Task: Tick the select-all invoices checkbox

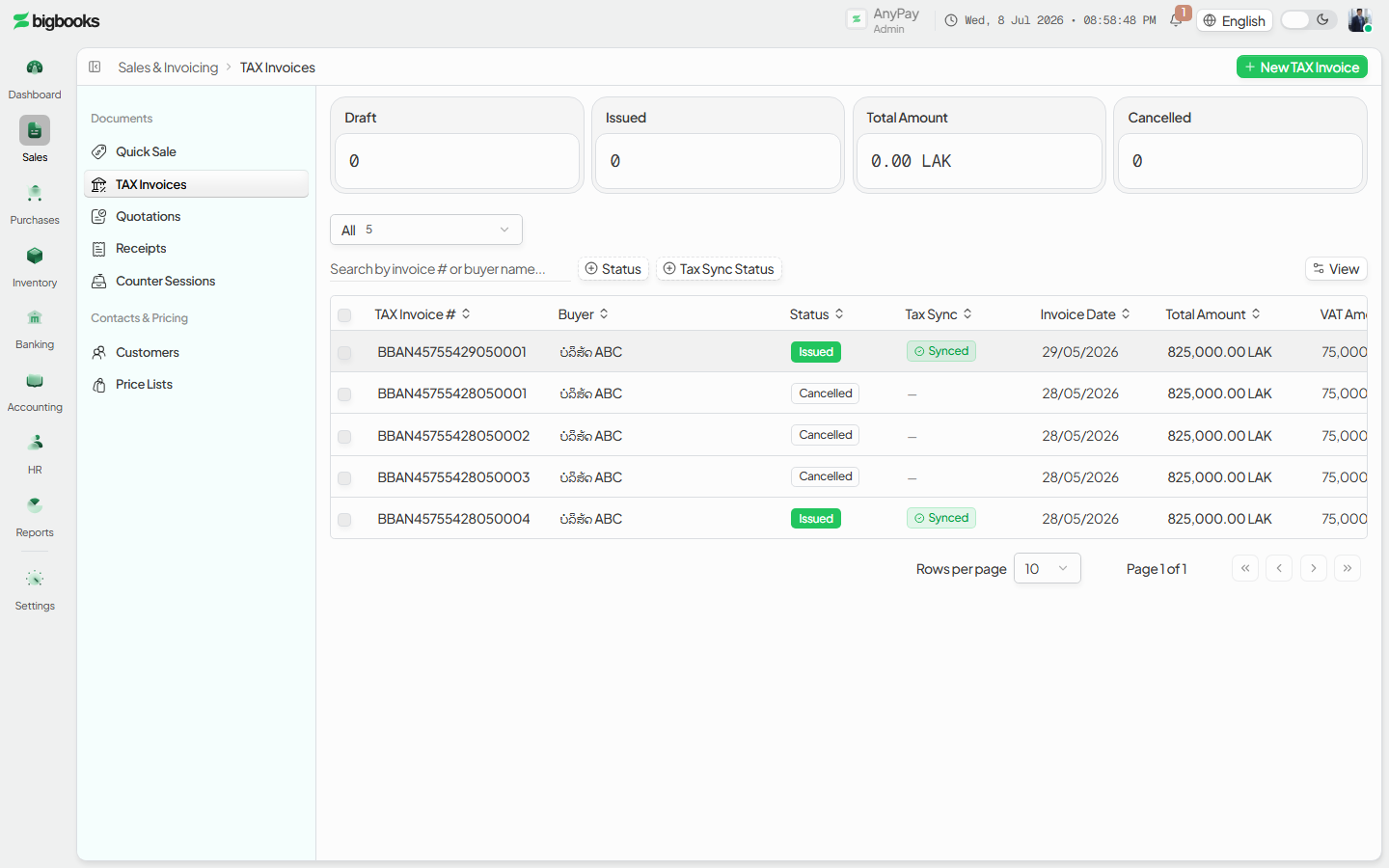Action: (x=344, y=315)
